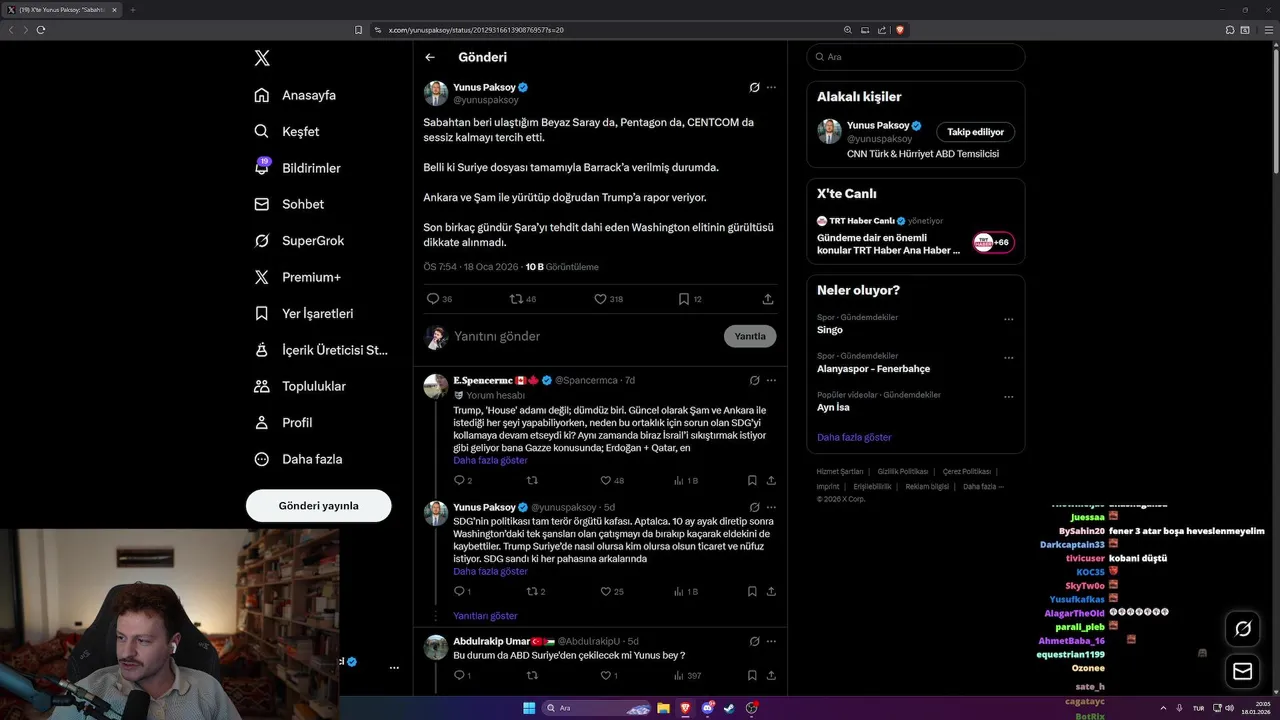Bookmark E.Spencermc reply
The height and width of the screenshot is (720, 1280).
coord(752,481)
